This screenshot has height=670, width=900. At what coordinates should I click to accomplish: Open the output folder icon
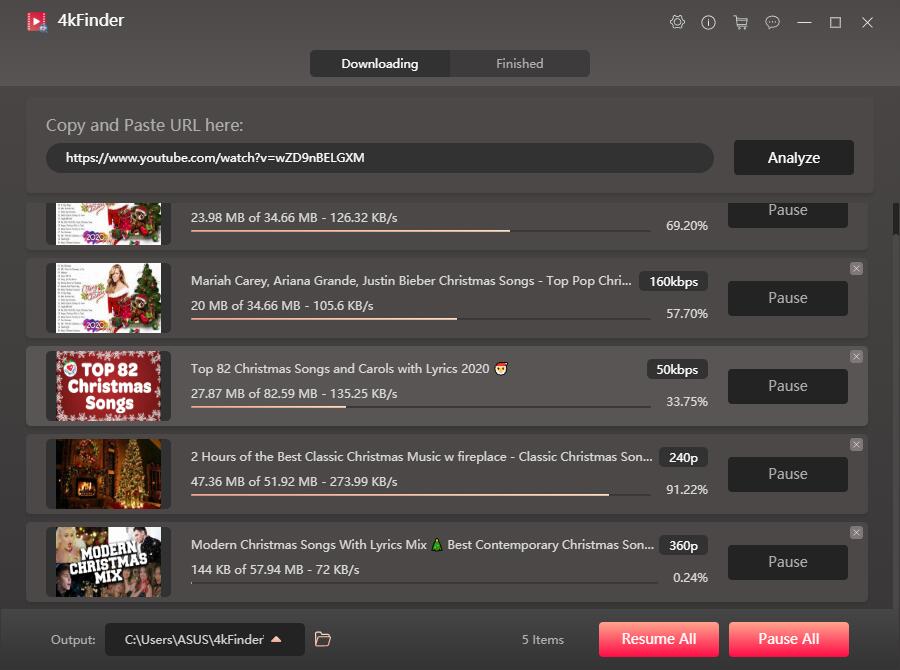pyautogui.click(x=322, y=639)
